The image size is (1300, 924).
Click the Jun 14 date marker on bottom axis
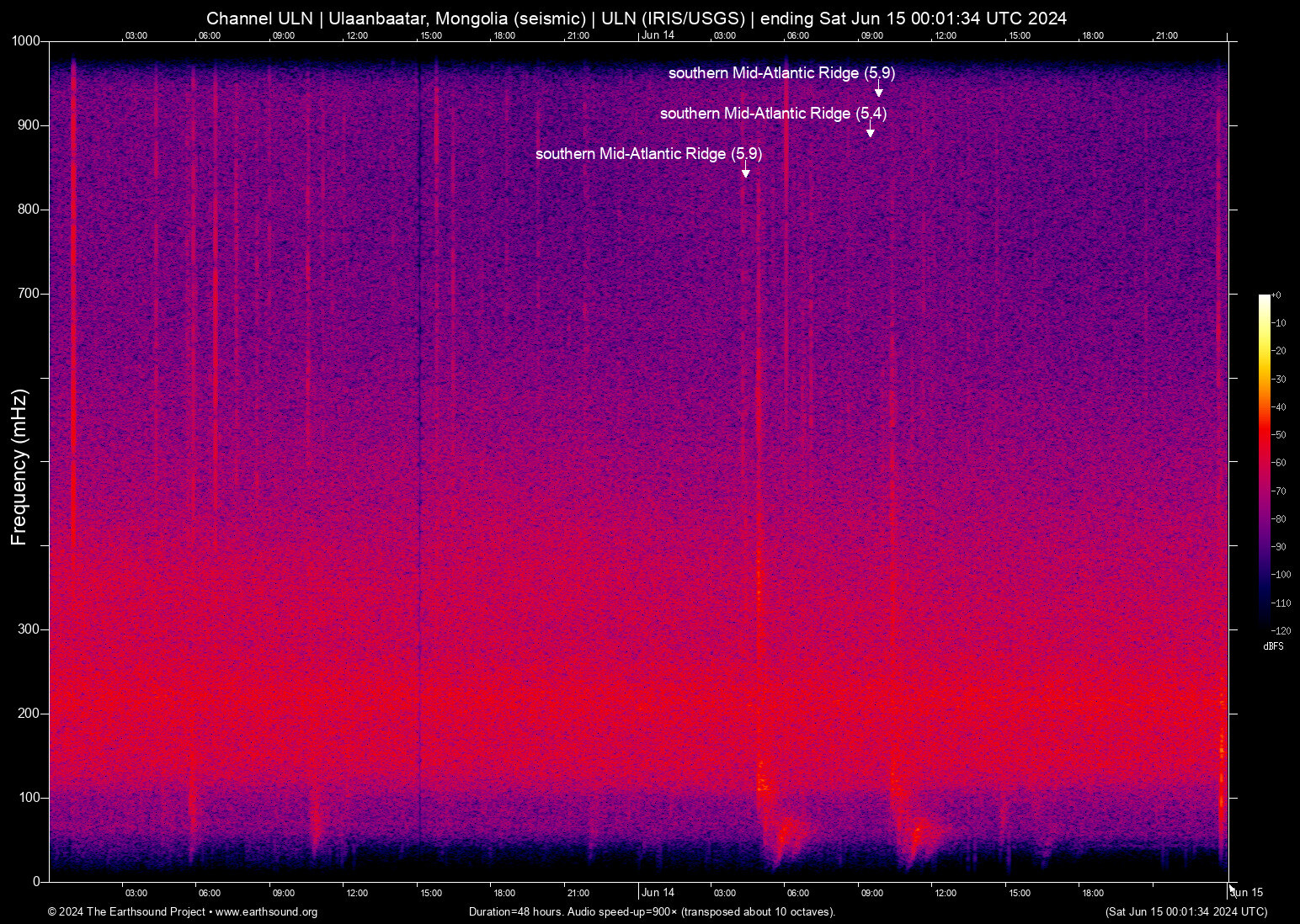(658, 893)
